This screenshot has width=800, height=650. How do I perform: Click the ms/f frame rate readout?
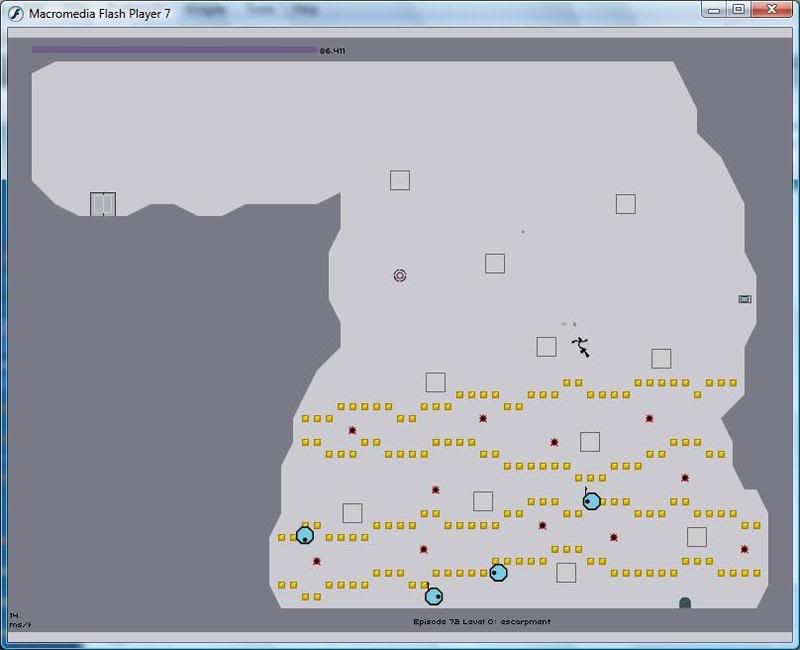pyautogui.click(x=16, y=619)
